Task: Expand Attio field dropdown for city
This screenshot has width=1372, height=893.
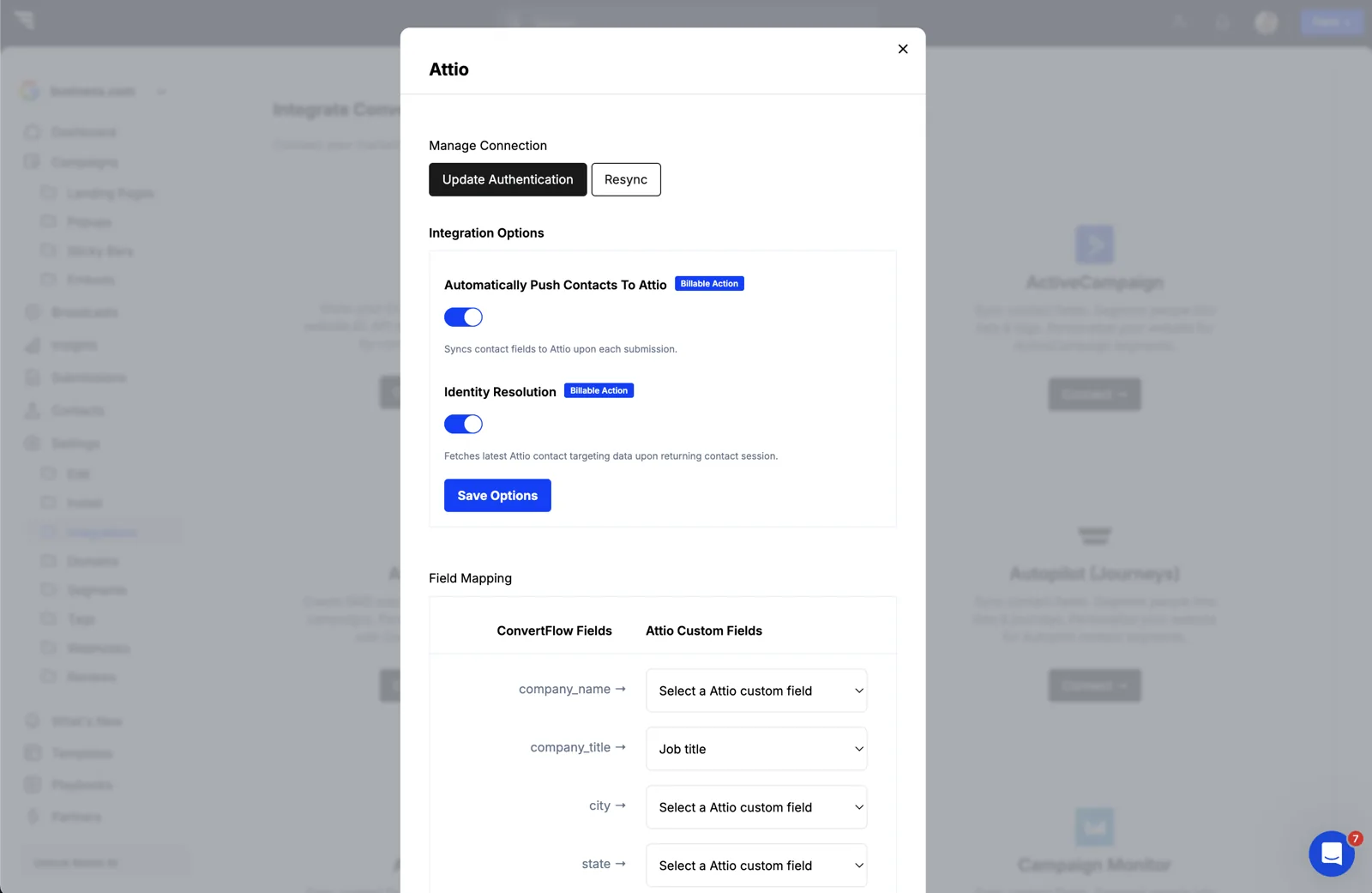Action: coord(756,807)
